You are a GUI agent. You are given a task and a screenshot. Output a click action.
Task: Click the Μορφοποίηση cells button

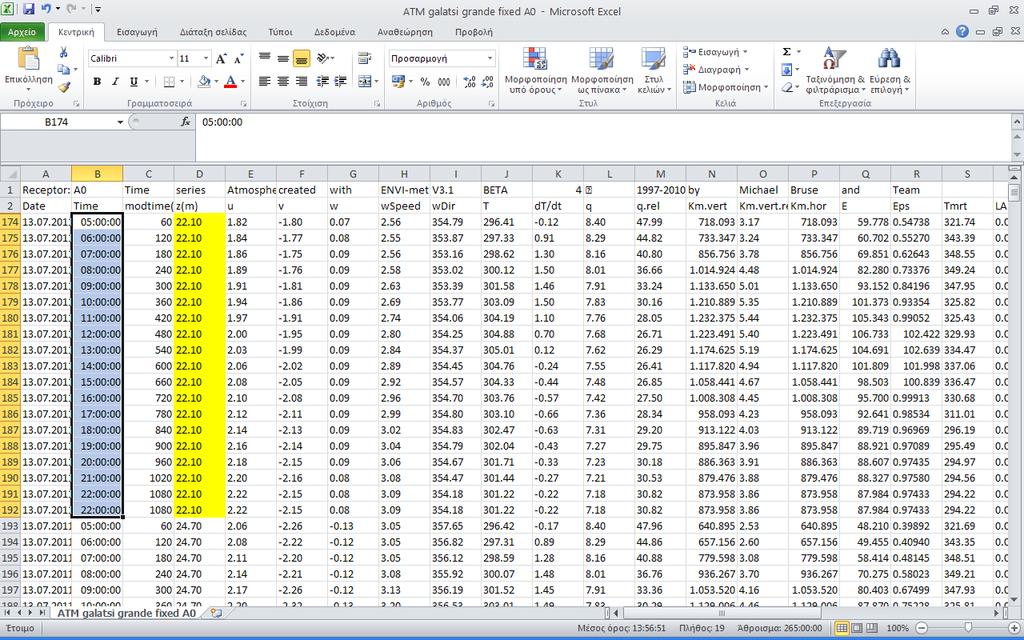(726, 87)
